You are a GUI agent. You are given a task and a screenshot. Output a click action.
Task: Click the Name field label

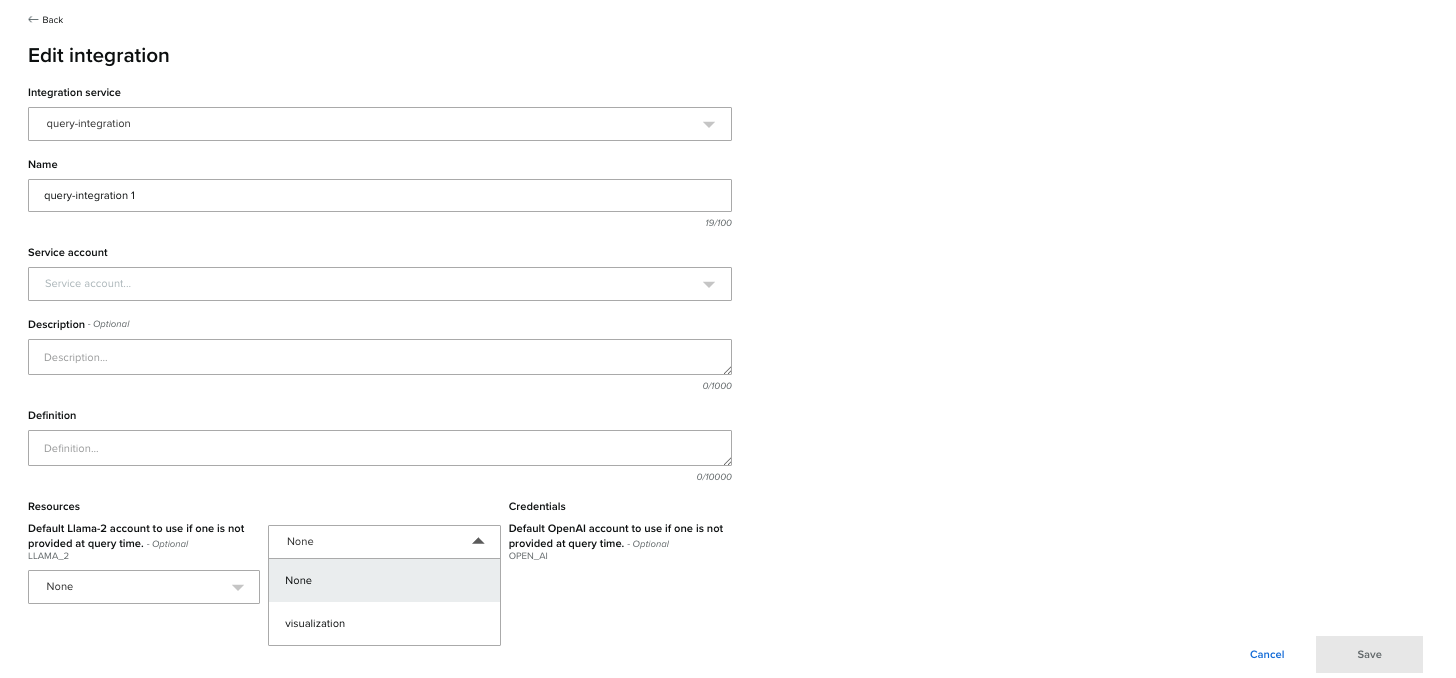pos(43,164)
